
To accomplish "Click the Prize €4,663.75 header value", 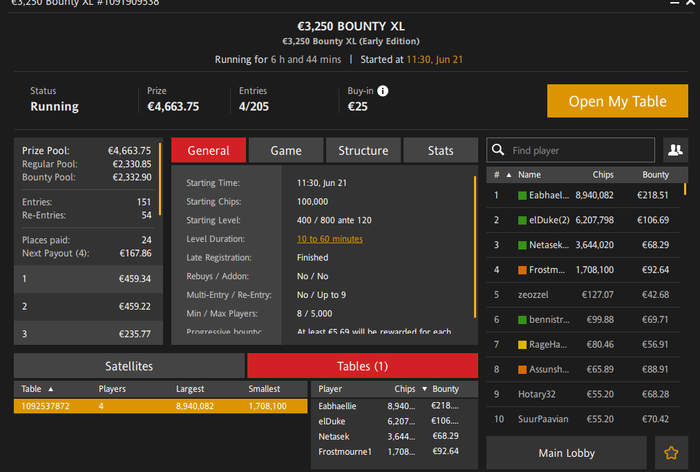I will click(x=173, y=107).
